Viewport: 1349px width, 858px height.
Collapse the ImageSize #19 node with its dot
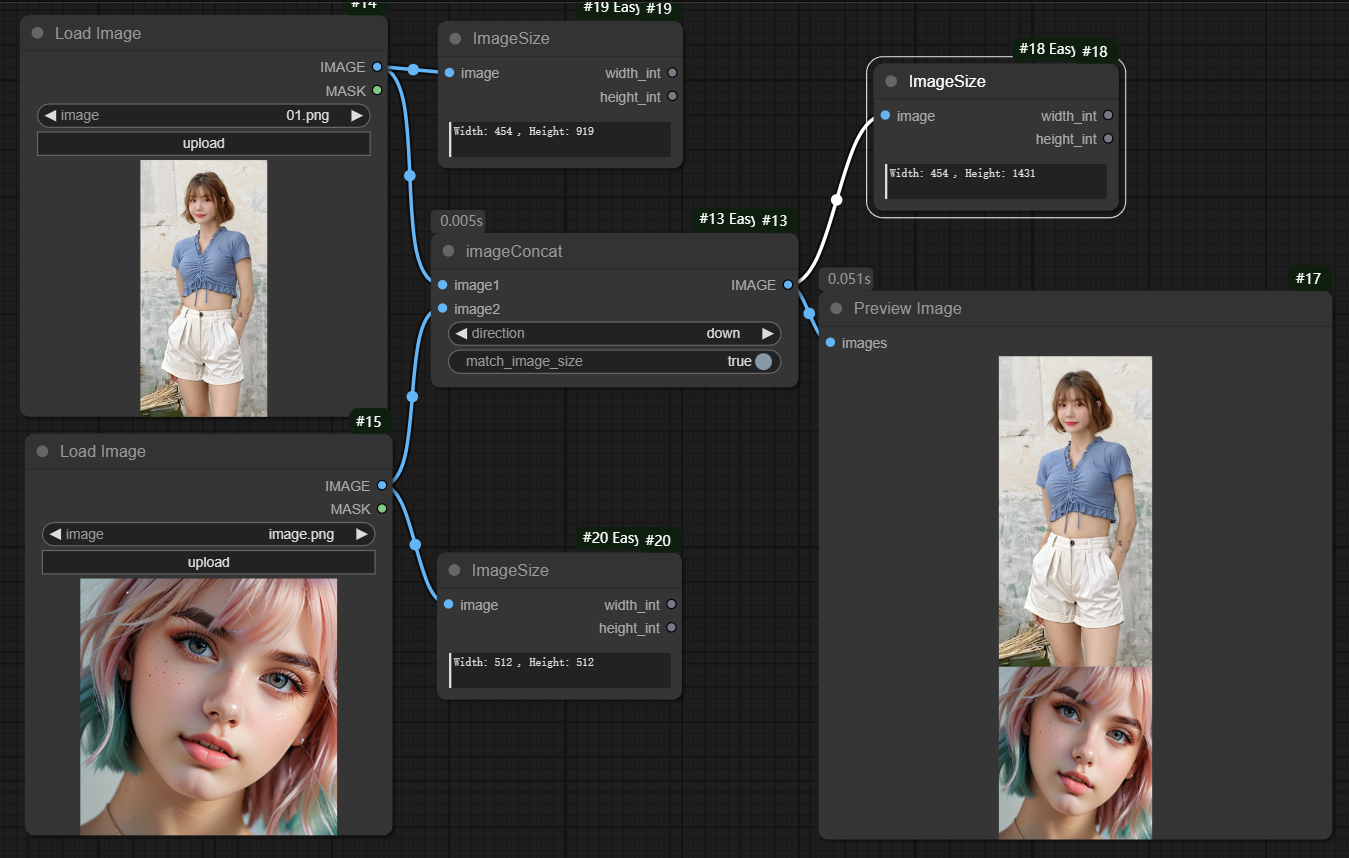(x=455, y=39)
